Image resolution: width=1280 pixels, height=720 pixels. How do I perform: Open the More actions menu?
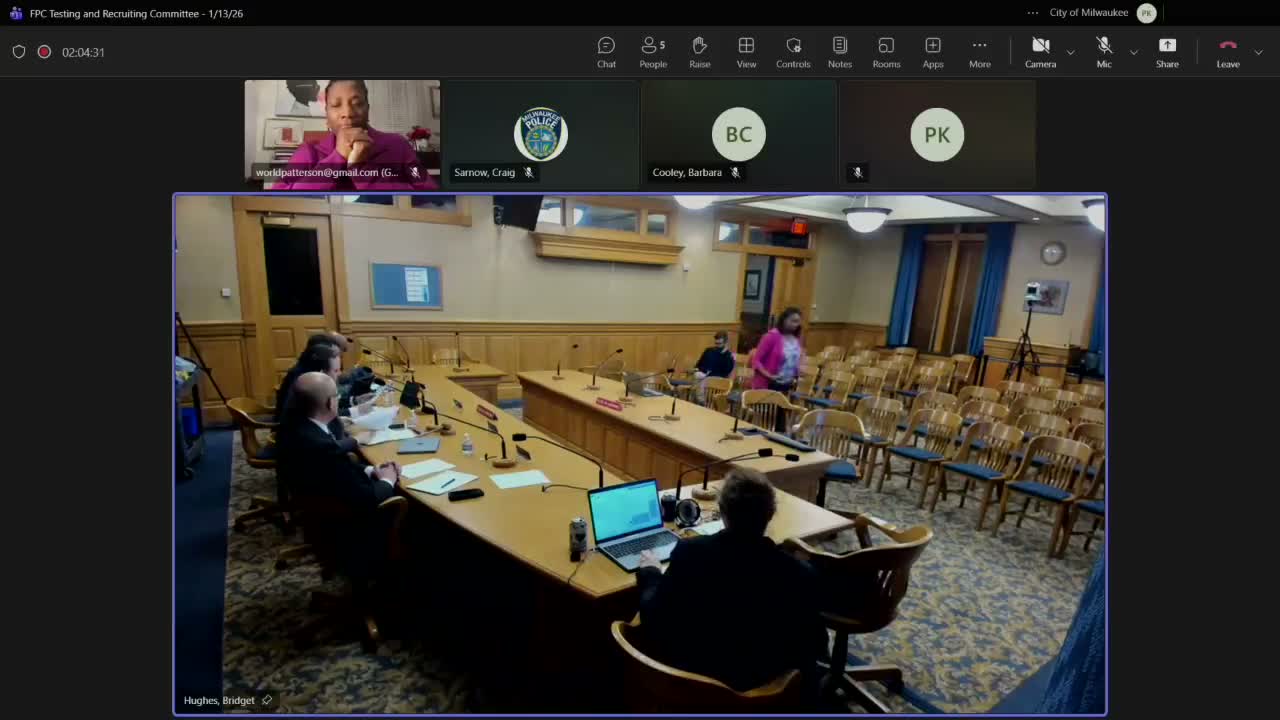[x=979, y=52]
